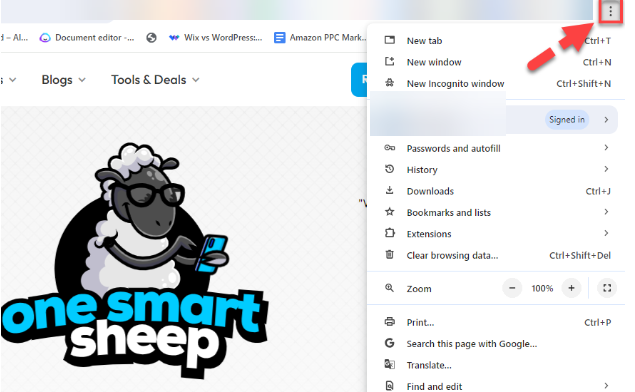Click the Signed in badge
This screenshot has height=392, width=635.
[x=567, y=119]
